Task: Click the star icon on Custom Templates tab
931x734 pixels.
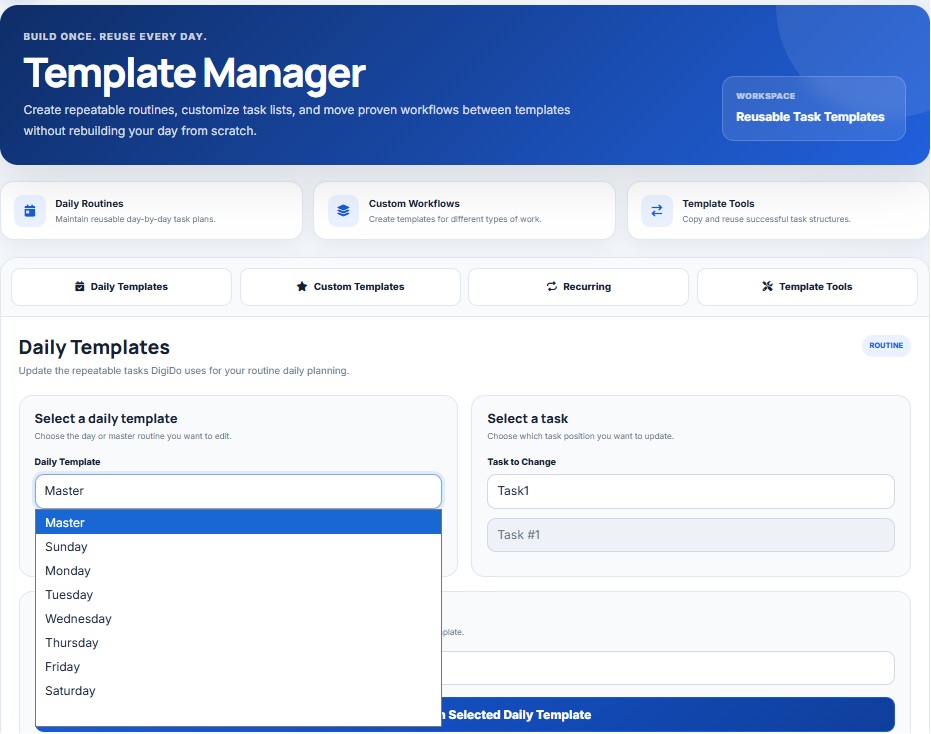Action: click(x=302, y=286)
